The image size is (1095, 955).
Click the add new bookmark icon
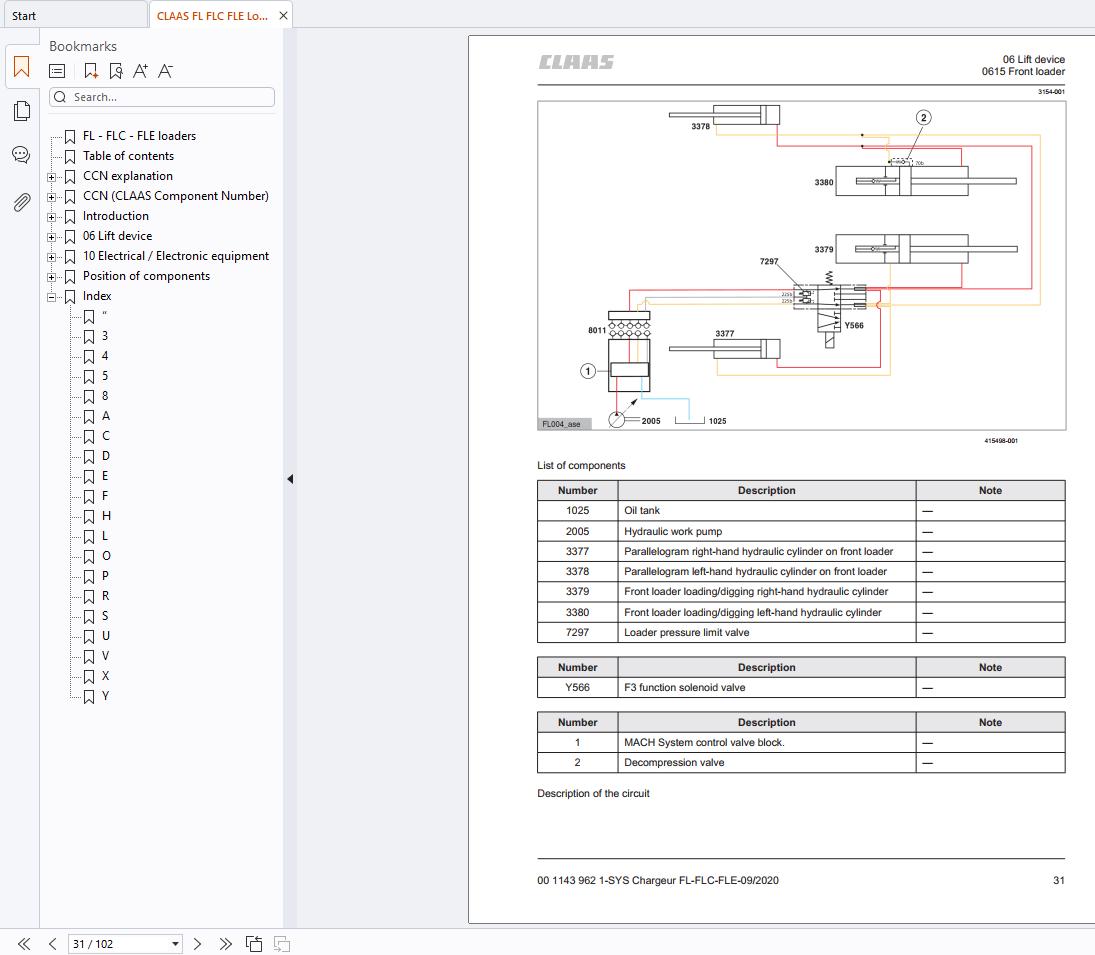click(x=91, y=71)
